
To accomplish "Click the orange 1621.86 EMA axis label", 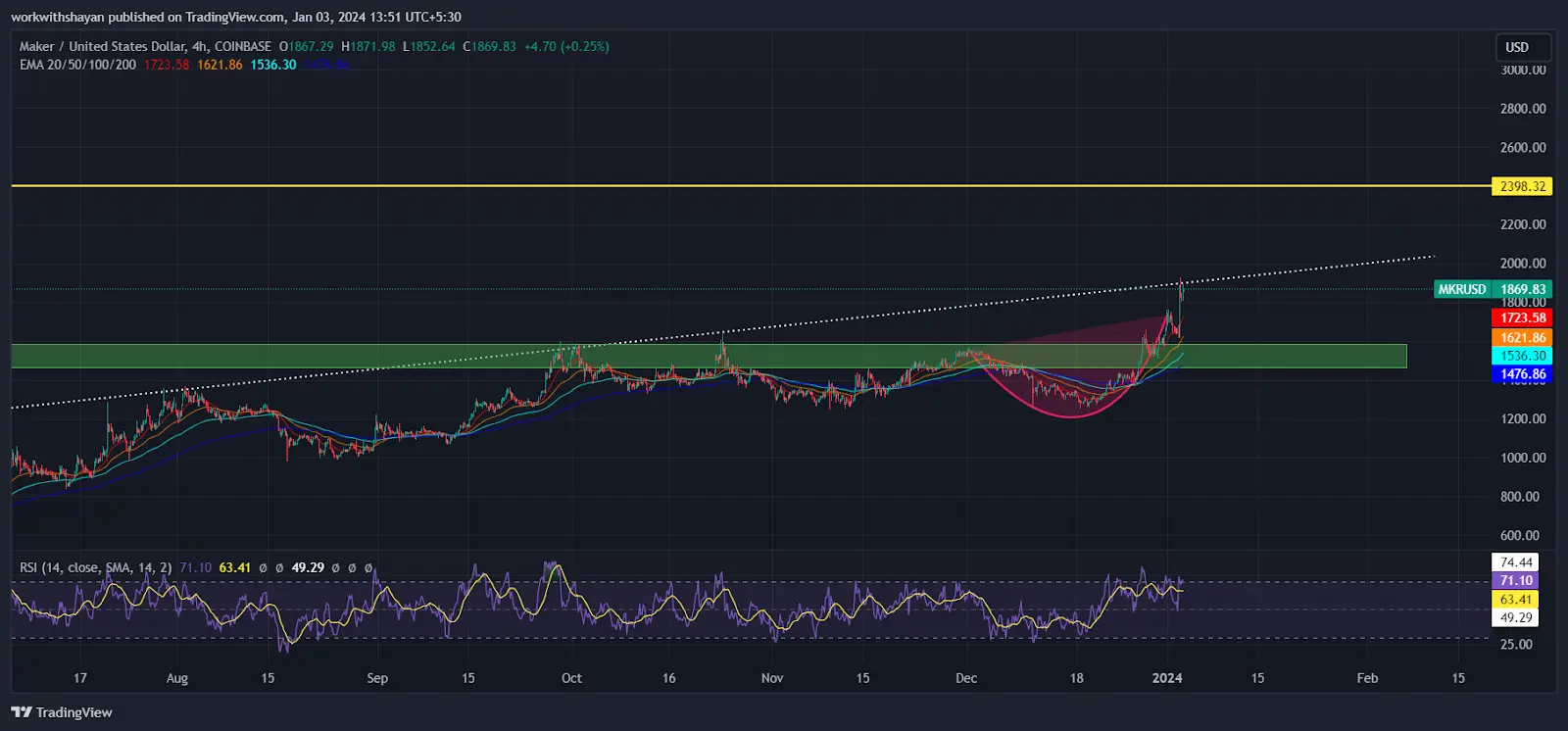I will pyautogui.click(x=1522, y=337).
